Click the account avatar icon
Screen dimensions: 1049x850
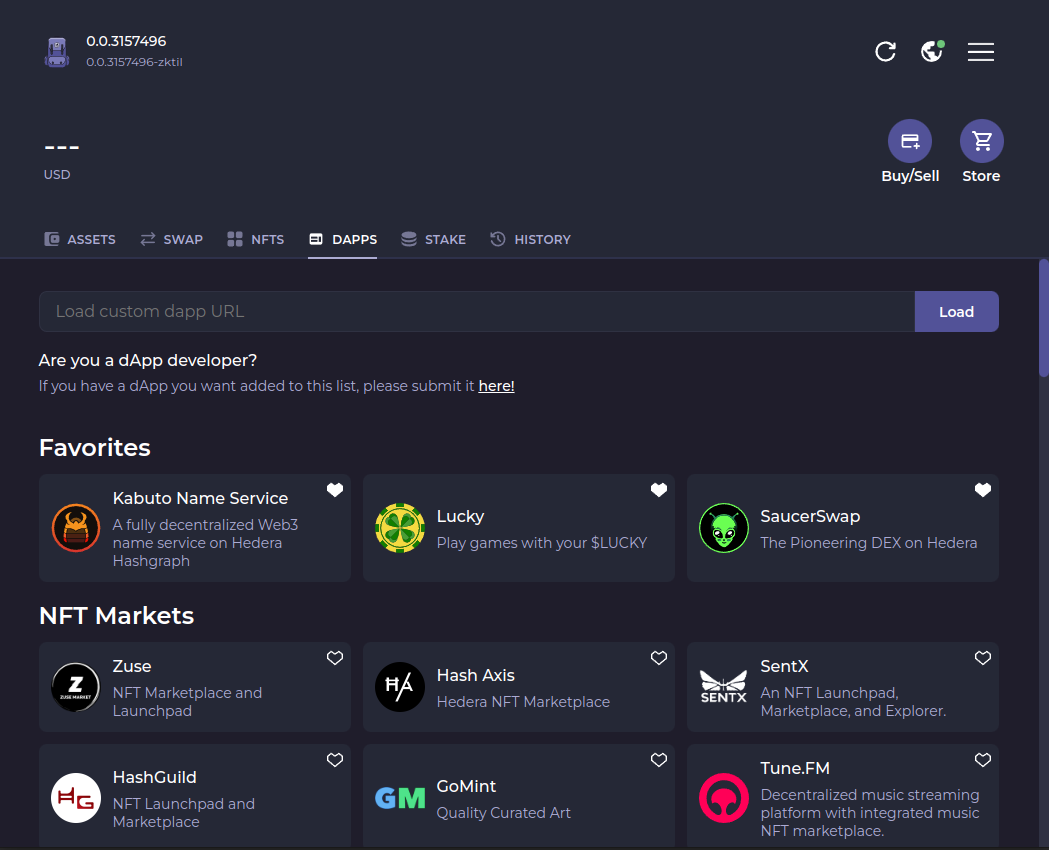57,52
